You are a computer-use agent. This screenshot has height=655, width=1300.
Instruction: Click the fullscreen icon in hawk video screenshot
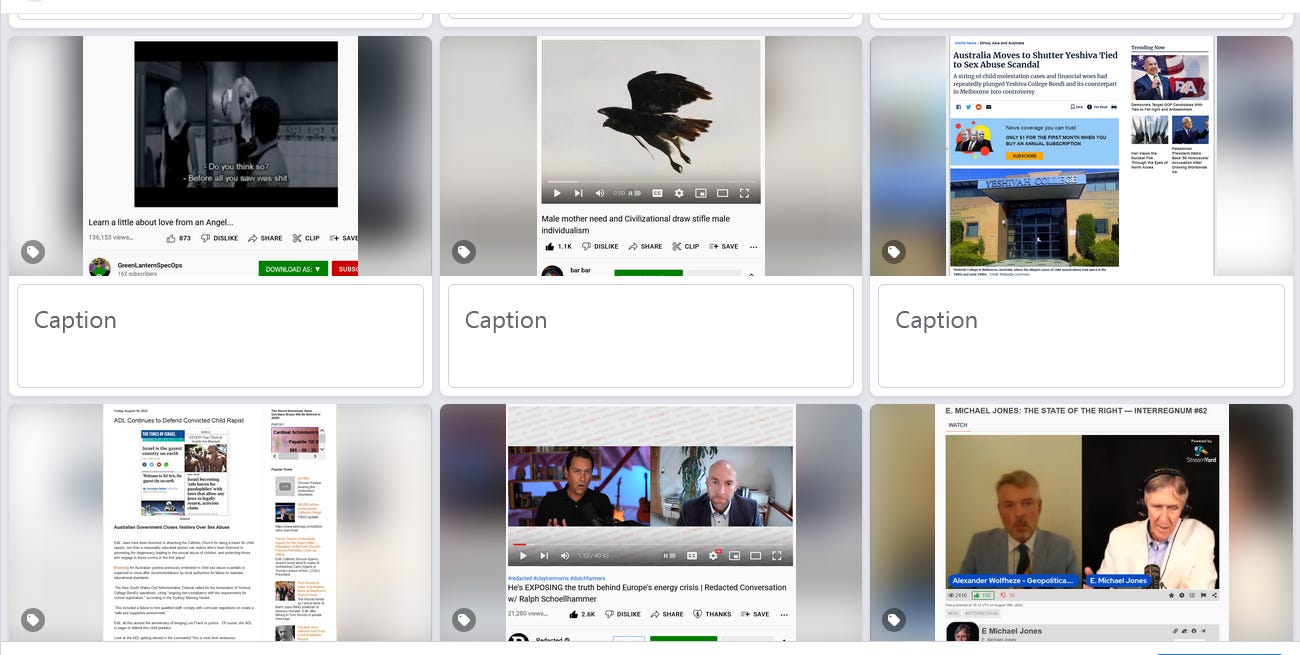click(x=744, y=193)
